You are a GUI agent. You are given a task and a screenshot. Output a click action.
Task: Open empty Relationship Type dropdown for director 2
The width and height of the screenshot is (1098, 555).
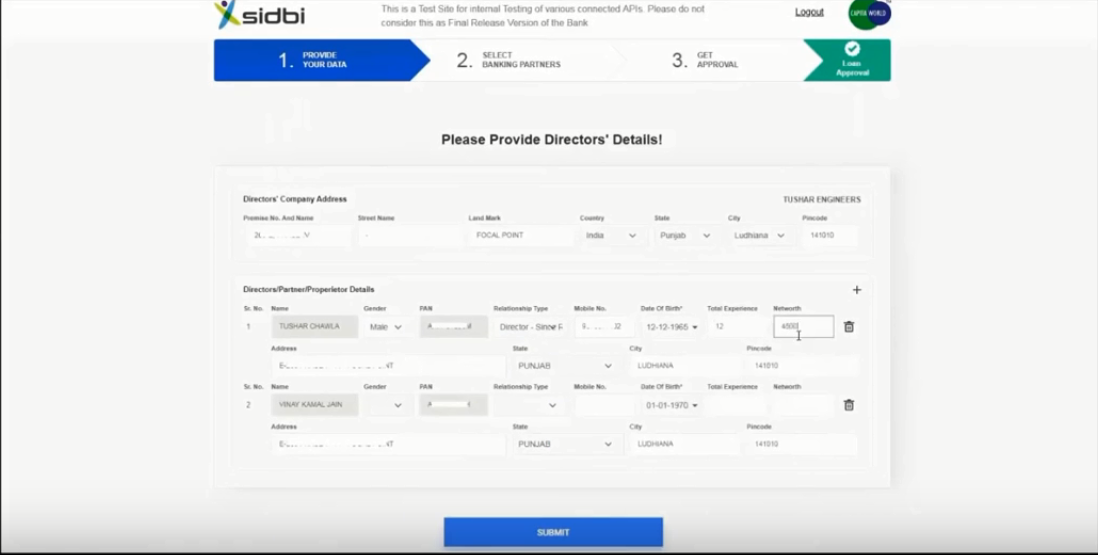[530, 405]
